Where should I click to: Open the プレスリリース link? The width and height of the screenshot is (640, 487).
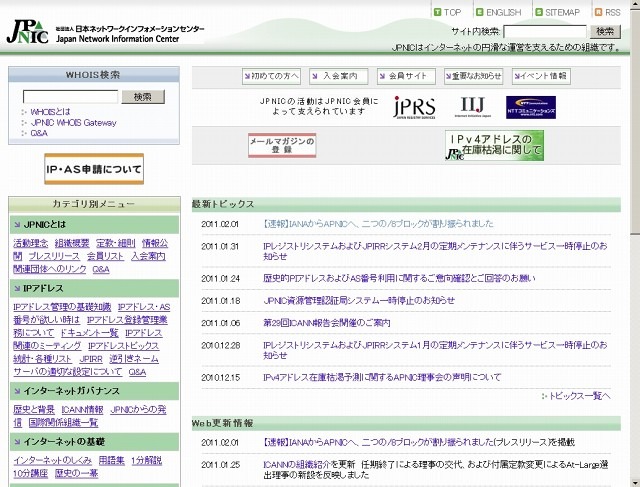tap(54, 256)
